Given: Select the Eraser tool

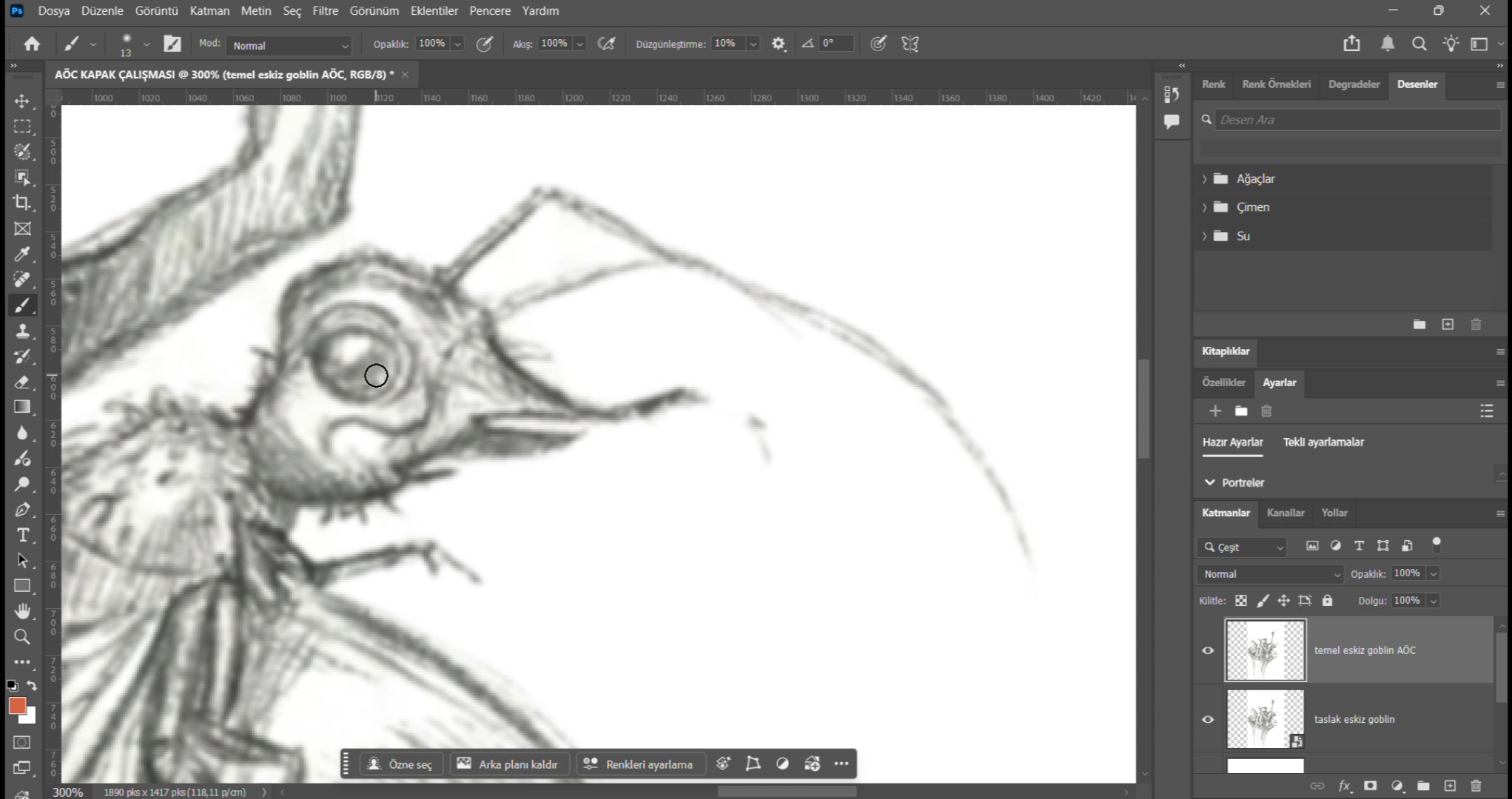Looking at the screenshot, I should (22, 382).
